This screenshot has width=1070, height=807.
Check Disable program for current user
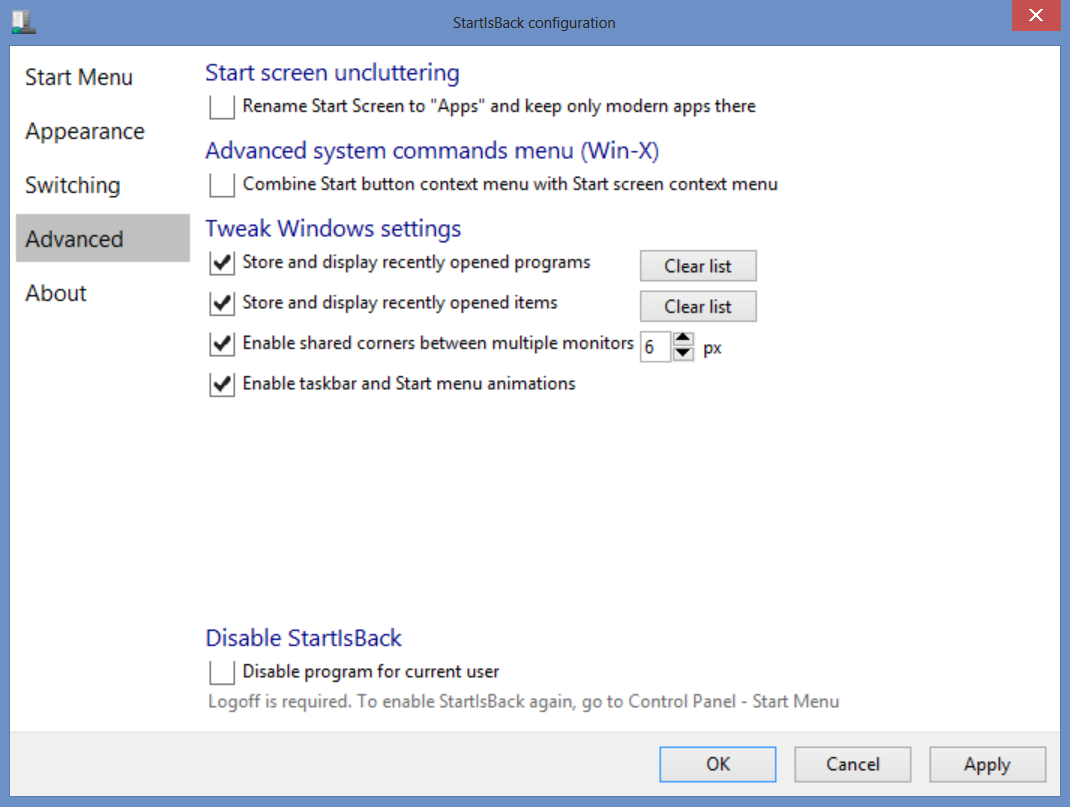222,672
